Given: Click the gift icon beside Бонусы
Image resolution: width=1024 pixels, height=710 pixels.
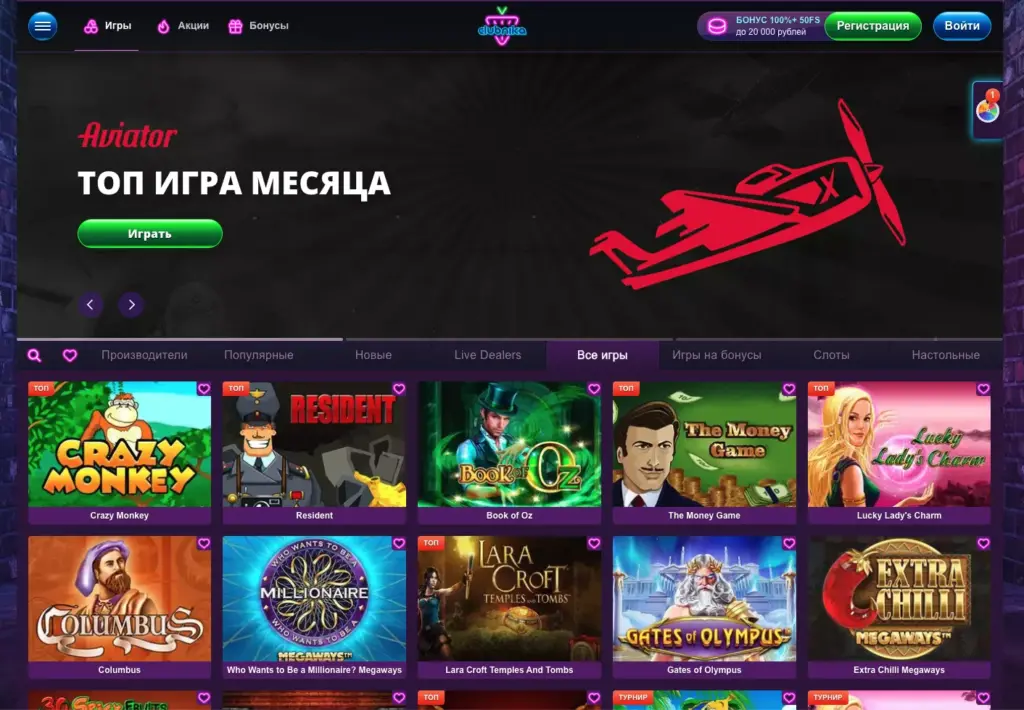Looking at the screenshot, I should click(235, 26).
